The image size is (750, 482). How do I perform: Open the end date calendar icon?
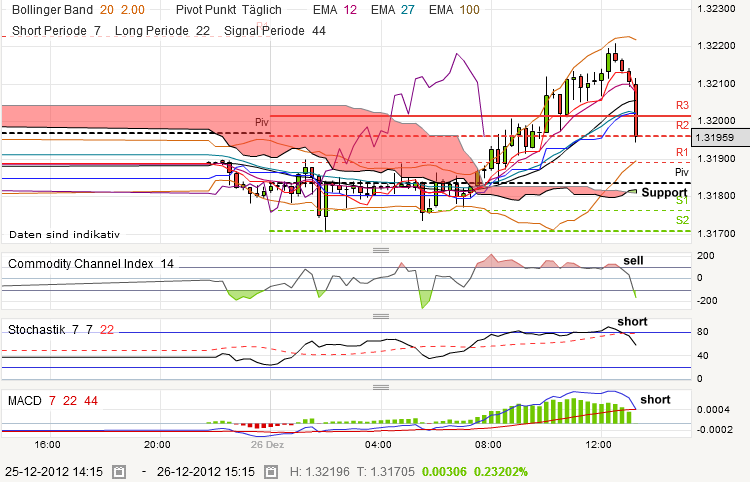(x=271, y=472)
